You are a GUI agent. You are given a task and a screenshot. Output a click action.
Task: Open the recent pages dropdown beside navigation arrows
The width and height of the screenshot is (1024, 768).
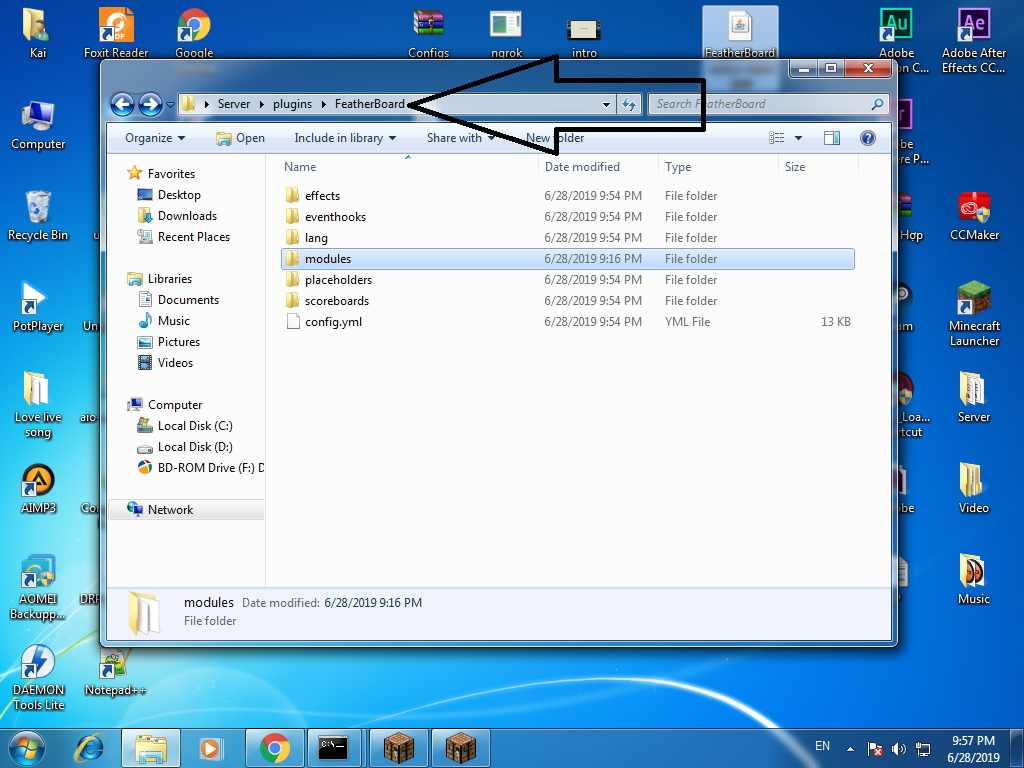tap(170, 104)
